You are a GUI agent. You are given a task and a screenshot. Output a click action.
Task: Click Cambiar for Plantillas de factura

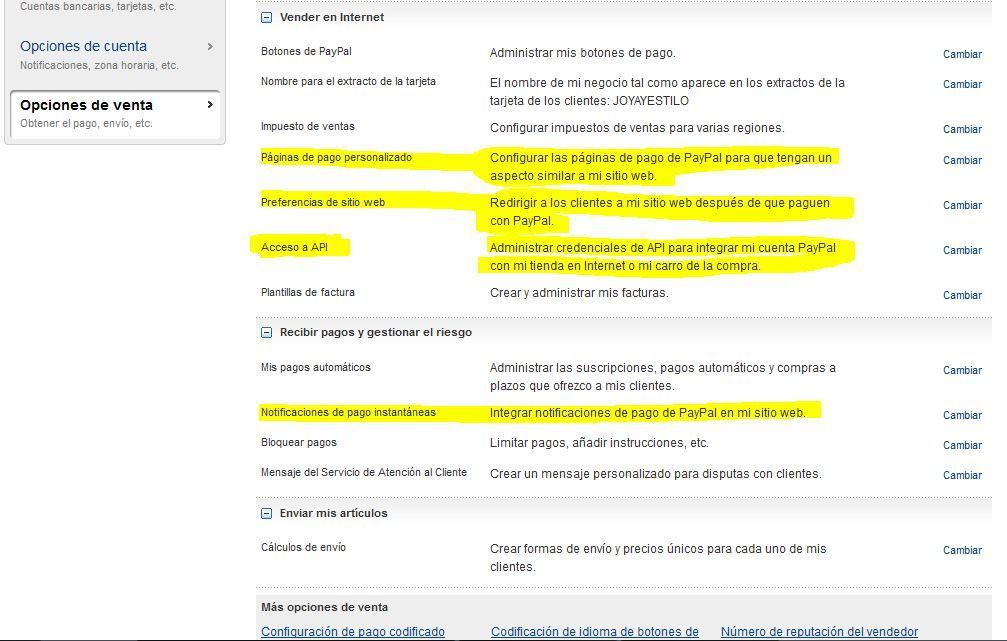(962, 295)
